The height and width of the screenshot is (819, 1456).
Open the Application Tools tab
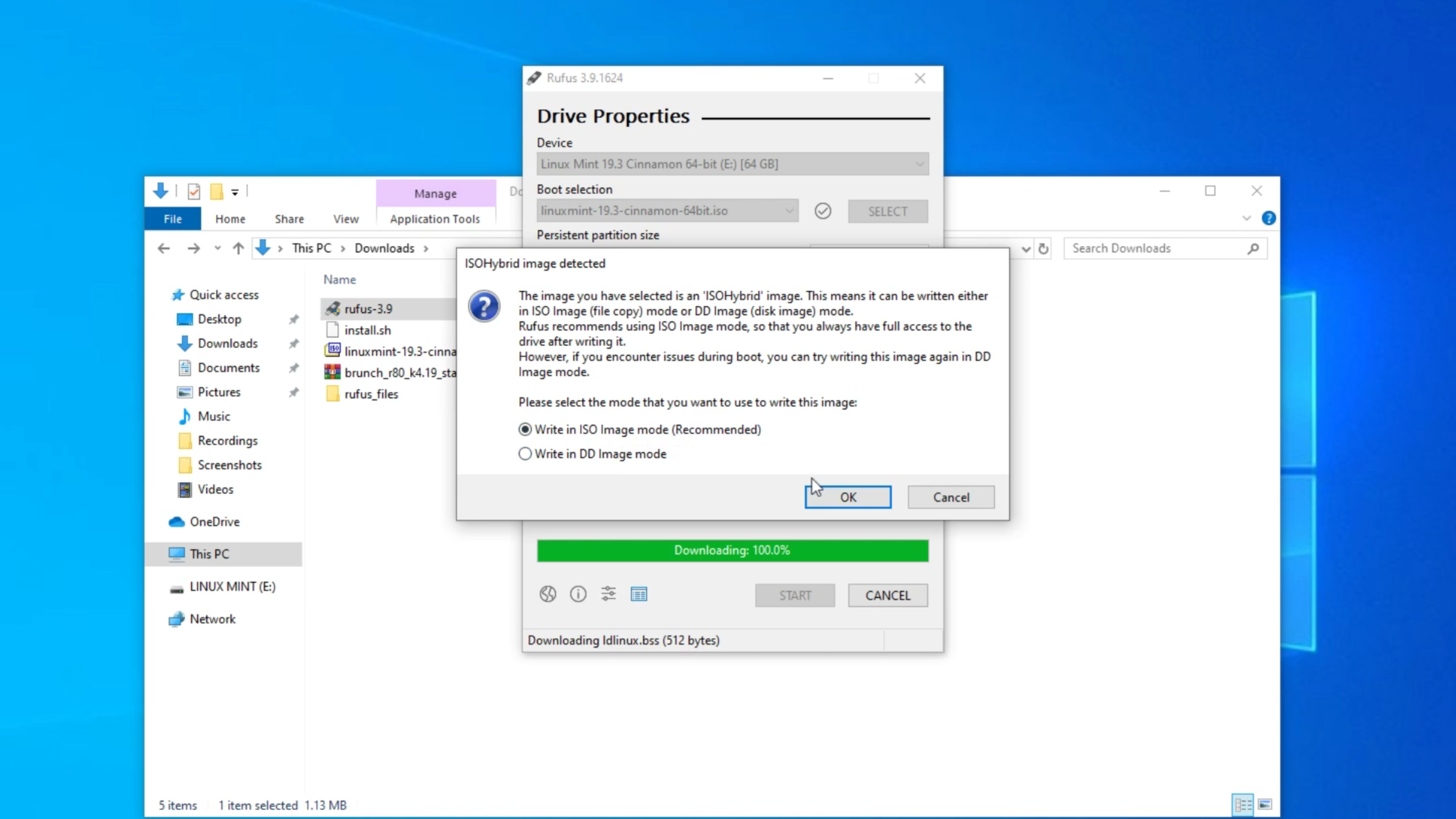point(435,219)
